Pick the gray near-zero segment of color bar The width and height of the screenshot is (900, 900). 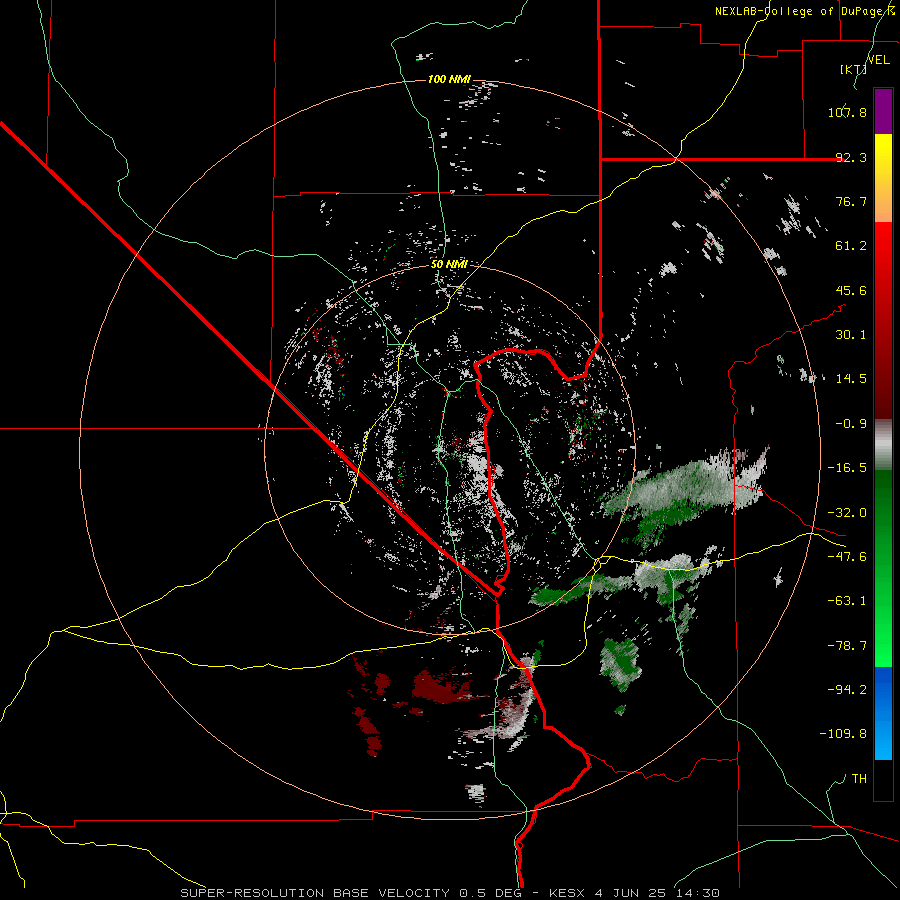[883, 444]
